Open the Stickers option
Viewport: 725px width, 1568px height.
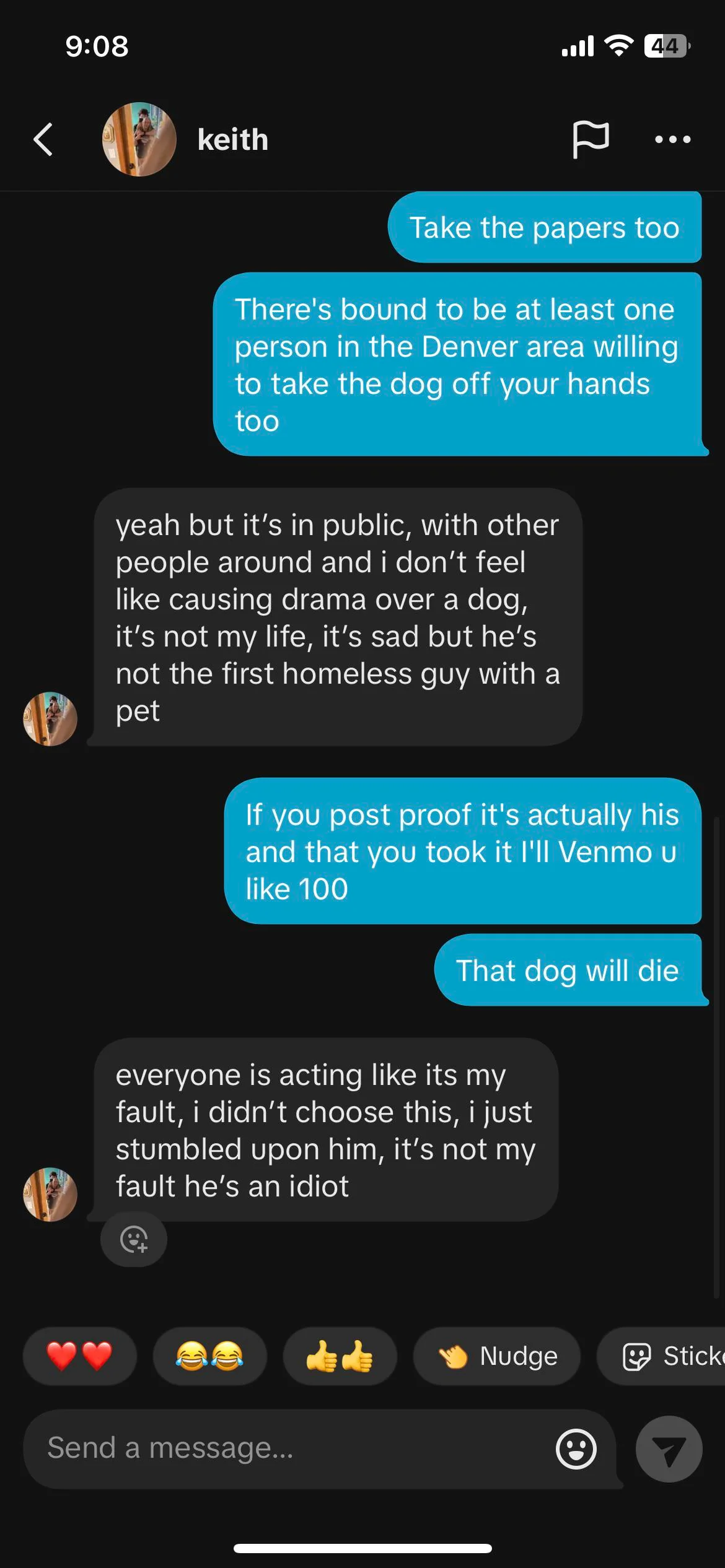[661, 1356]
